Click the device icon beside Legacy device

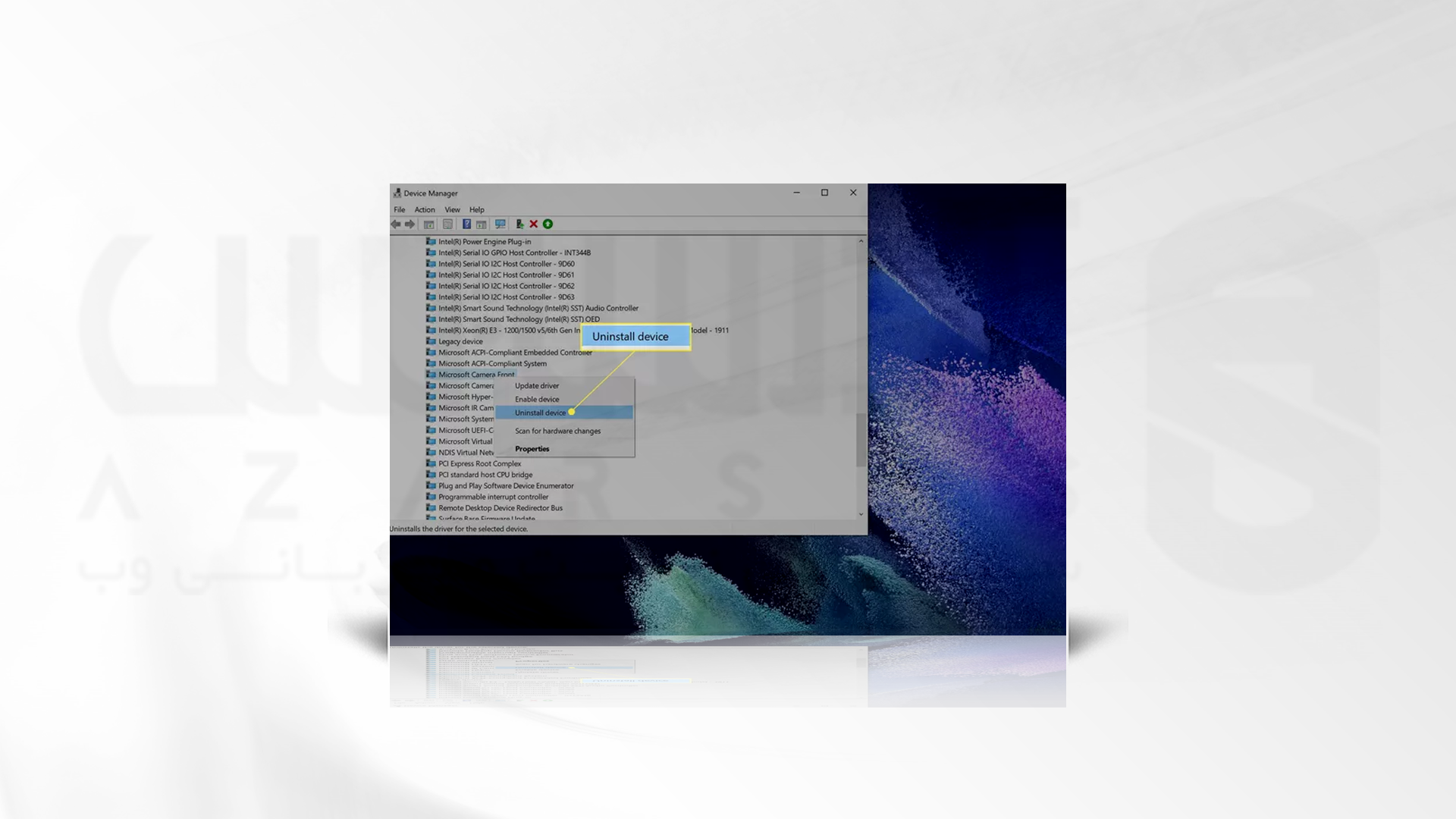click(x=431, y=341)
